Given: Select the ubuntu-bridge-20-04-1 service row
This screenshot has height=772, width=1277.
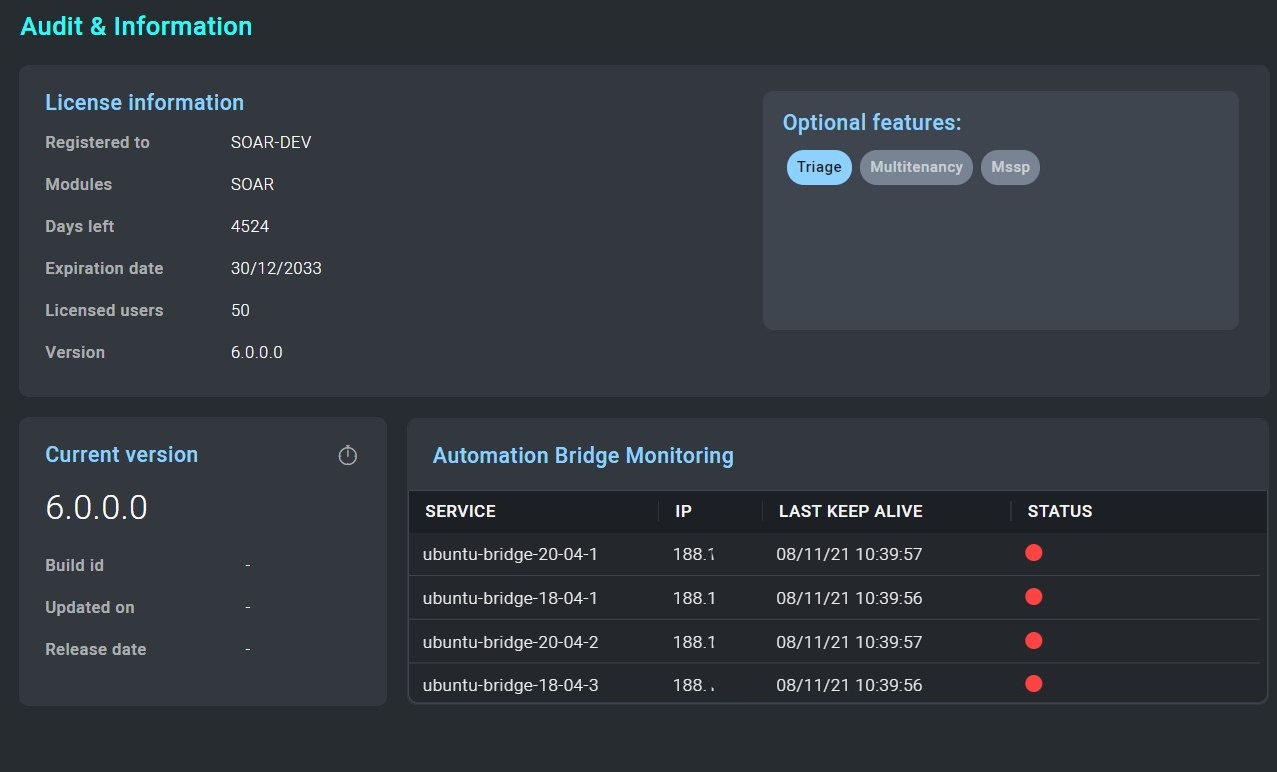Looking at the screenshot, I should (x=510, y=554).
